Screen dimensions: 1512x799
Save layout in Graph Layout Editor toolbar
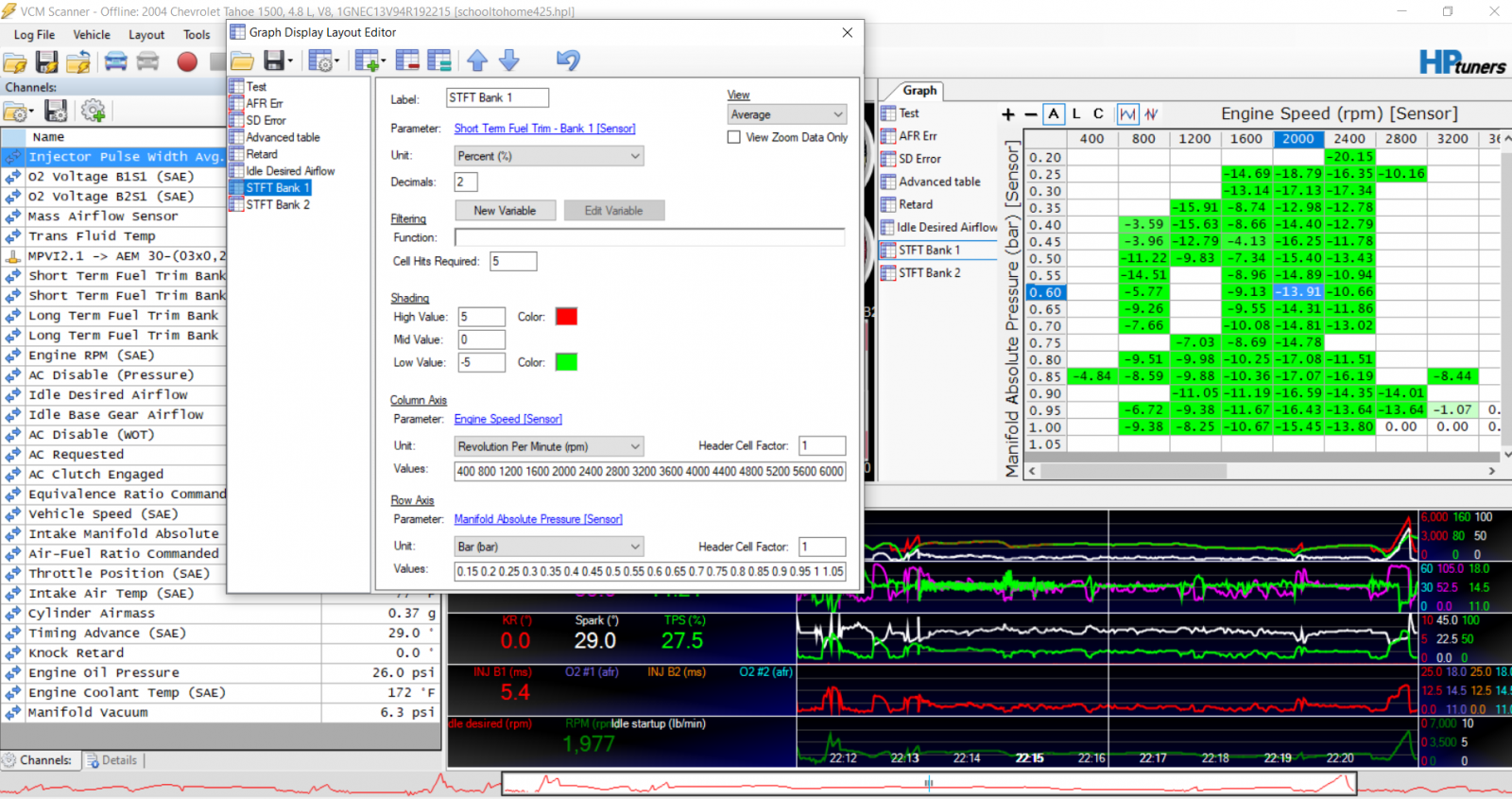coord(274,61)
